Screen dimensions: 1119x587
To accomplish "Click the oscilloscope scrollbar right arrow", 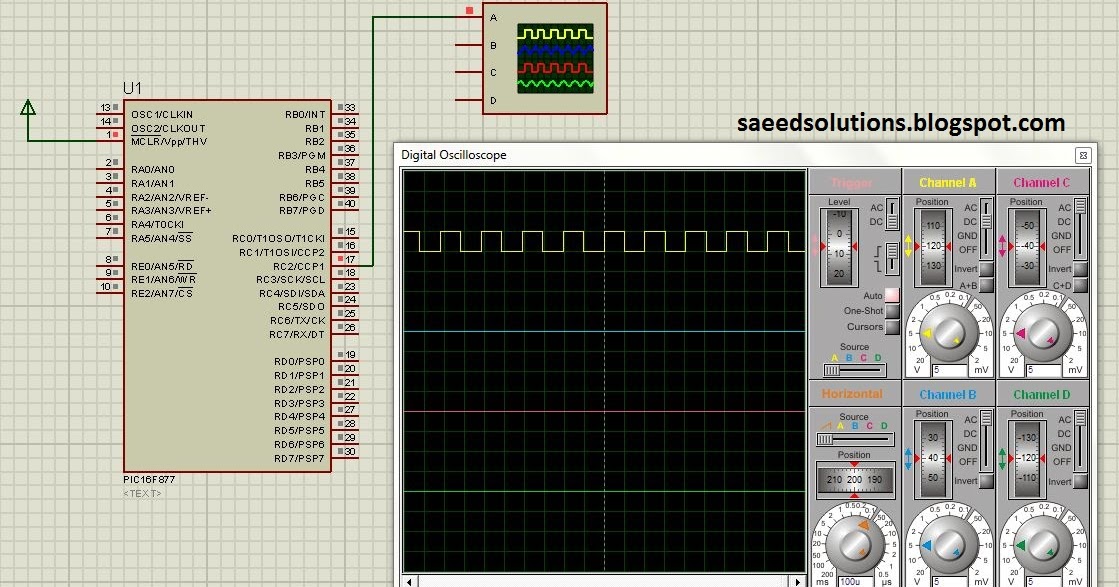I will tap(799, 581).
